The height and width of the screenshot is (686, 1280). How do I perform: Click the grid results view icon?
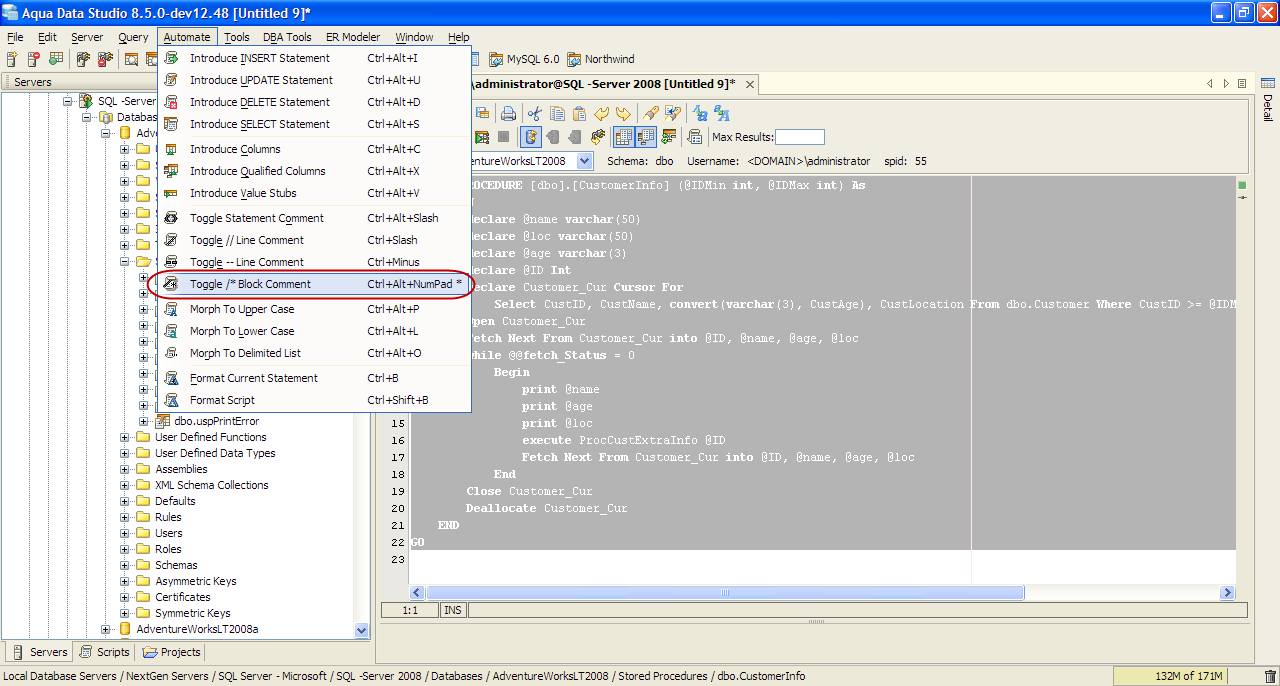click(623, 137)
